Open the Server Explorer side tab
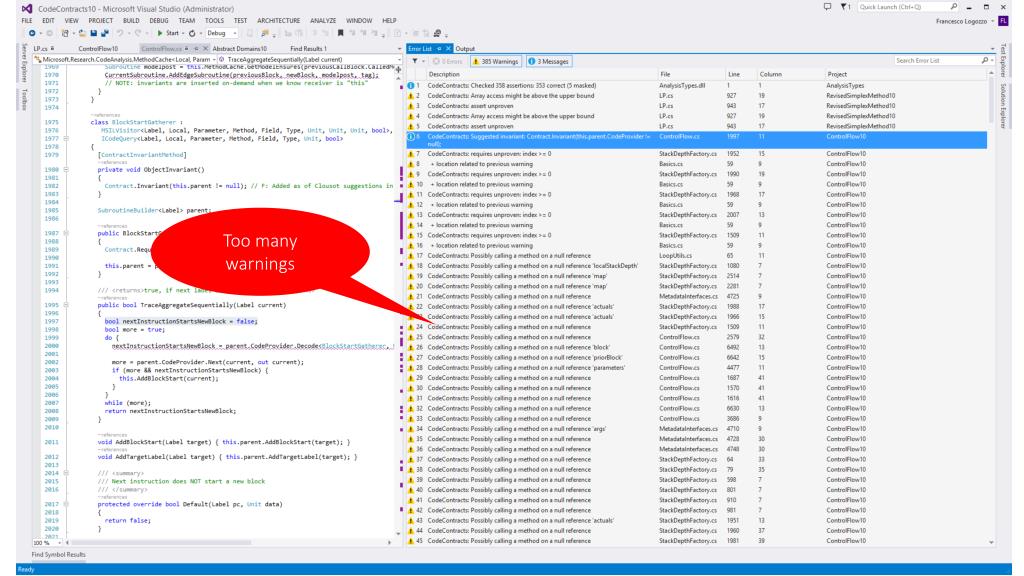This screenshot has height=576, width=1024. [x=24, y=64]
